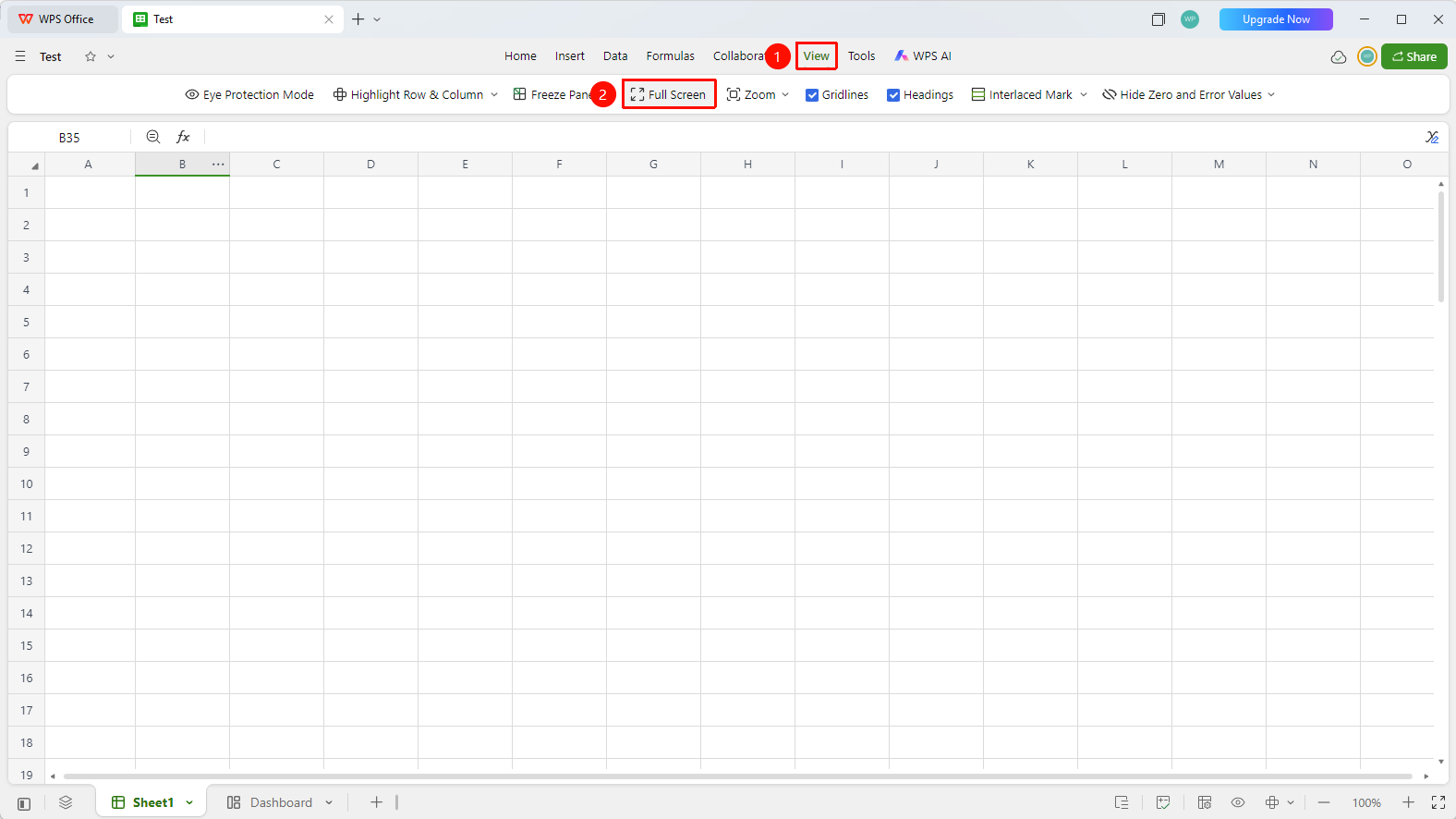This screenshot has height=819, width=1456.
Task: Click the status bar table settings icon
Action: [1205, 802]
